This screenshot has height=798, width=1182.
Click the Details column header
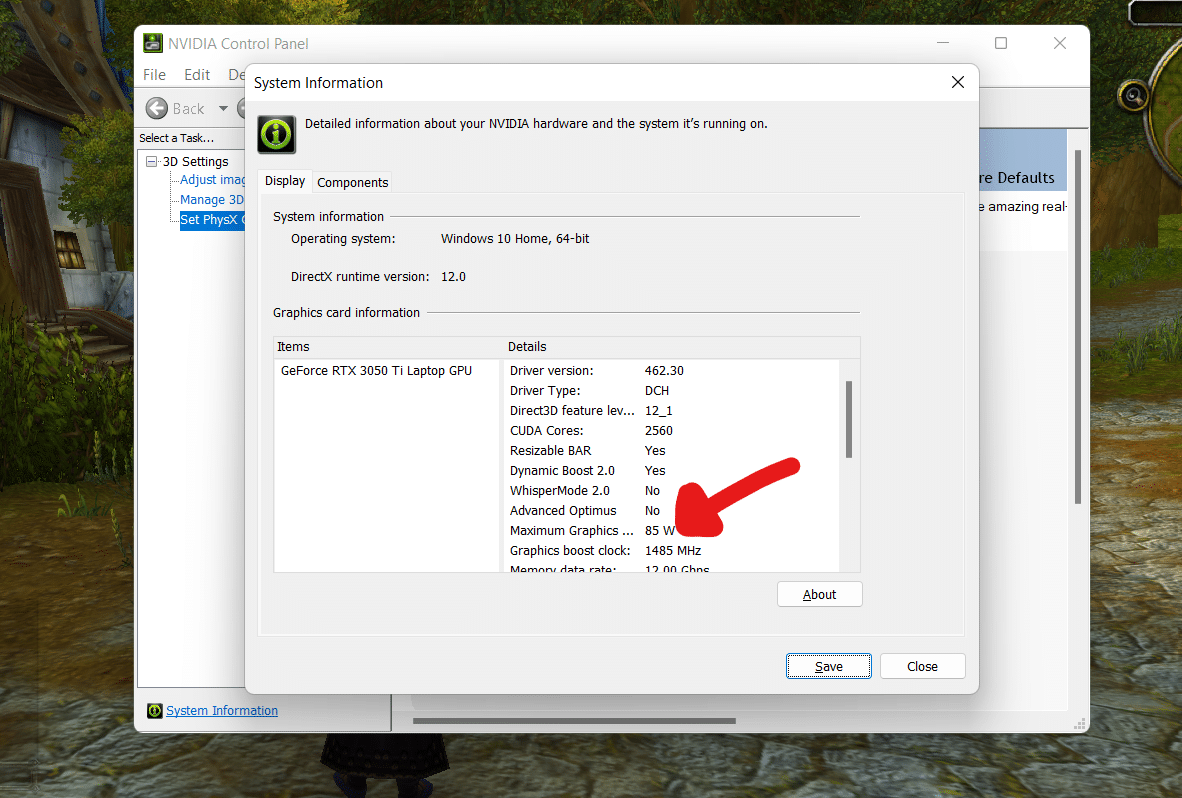coord(682,347)
